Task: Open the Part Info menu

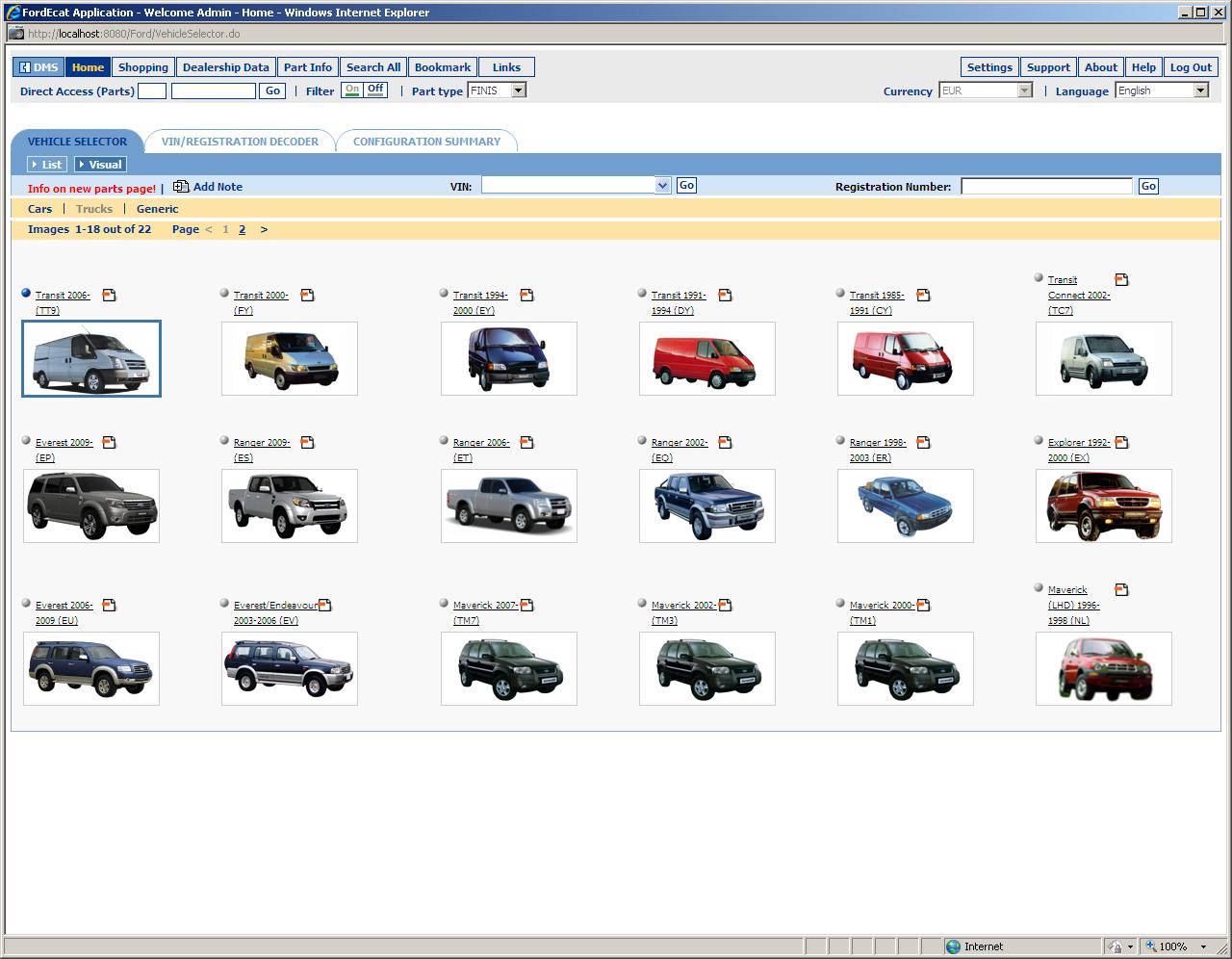Action: pos(308,67)
